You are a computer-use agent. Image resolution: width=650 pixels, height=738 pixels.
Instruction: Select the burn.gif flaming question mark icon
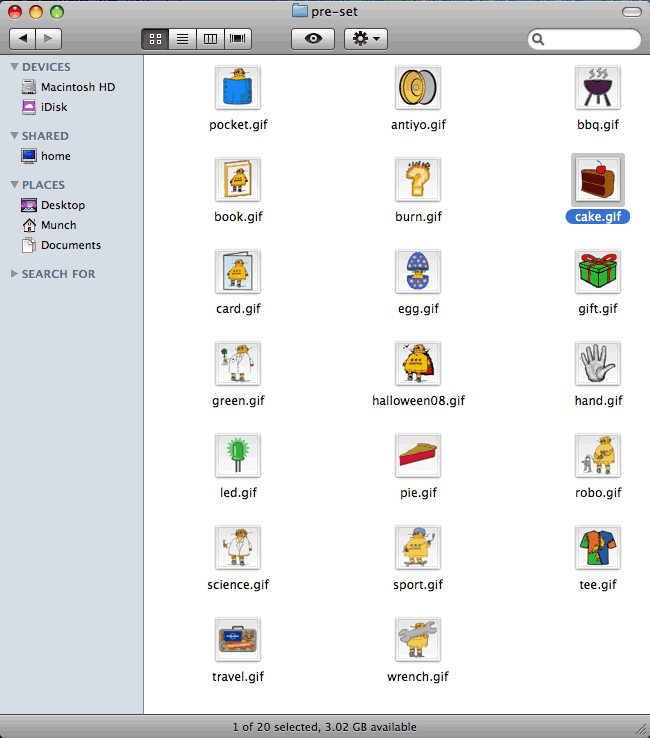point(418,179)
